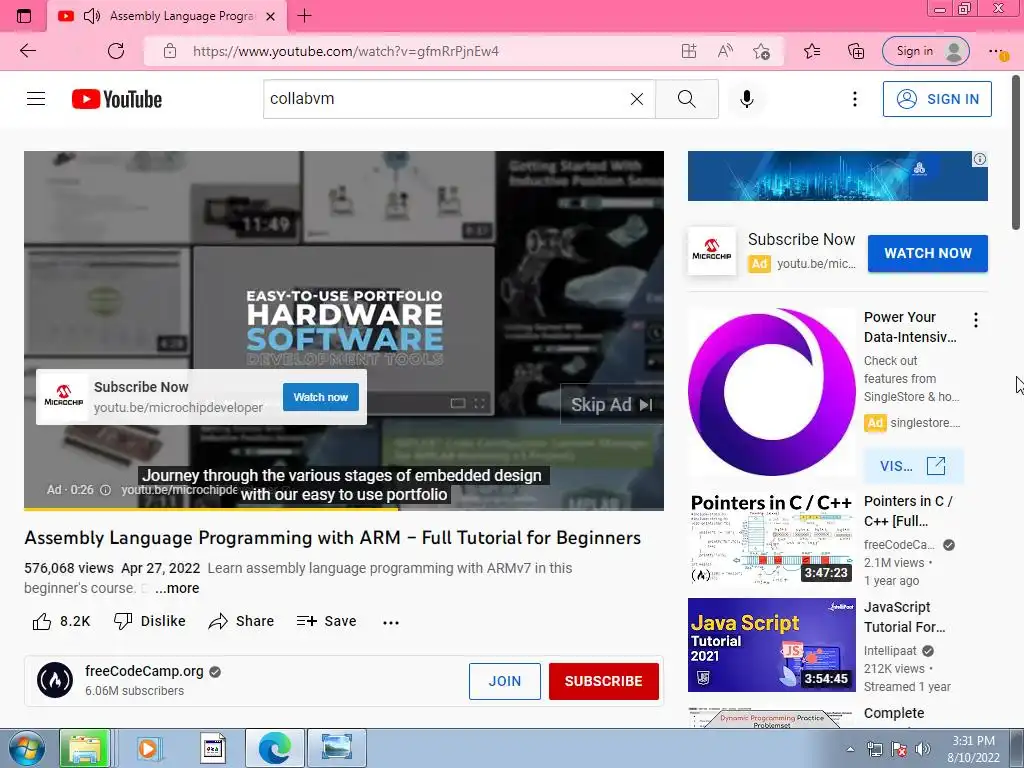Open the YouTube guide hamburger menu
Viewport: 1024px width, 768px height.
36,99
